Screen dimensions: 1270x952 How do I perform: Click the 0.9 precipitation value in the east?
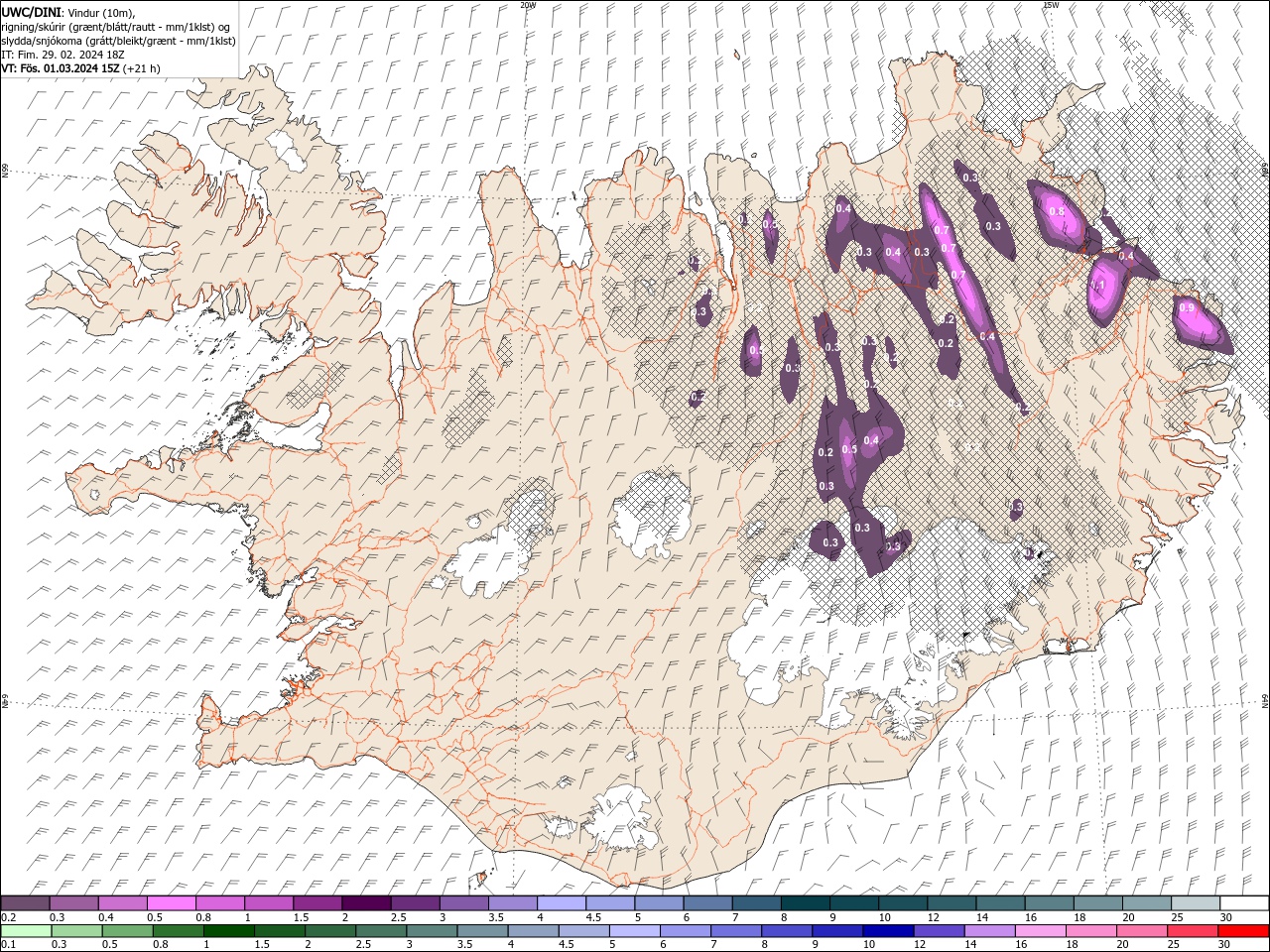click(x=1187, y=308)
